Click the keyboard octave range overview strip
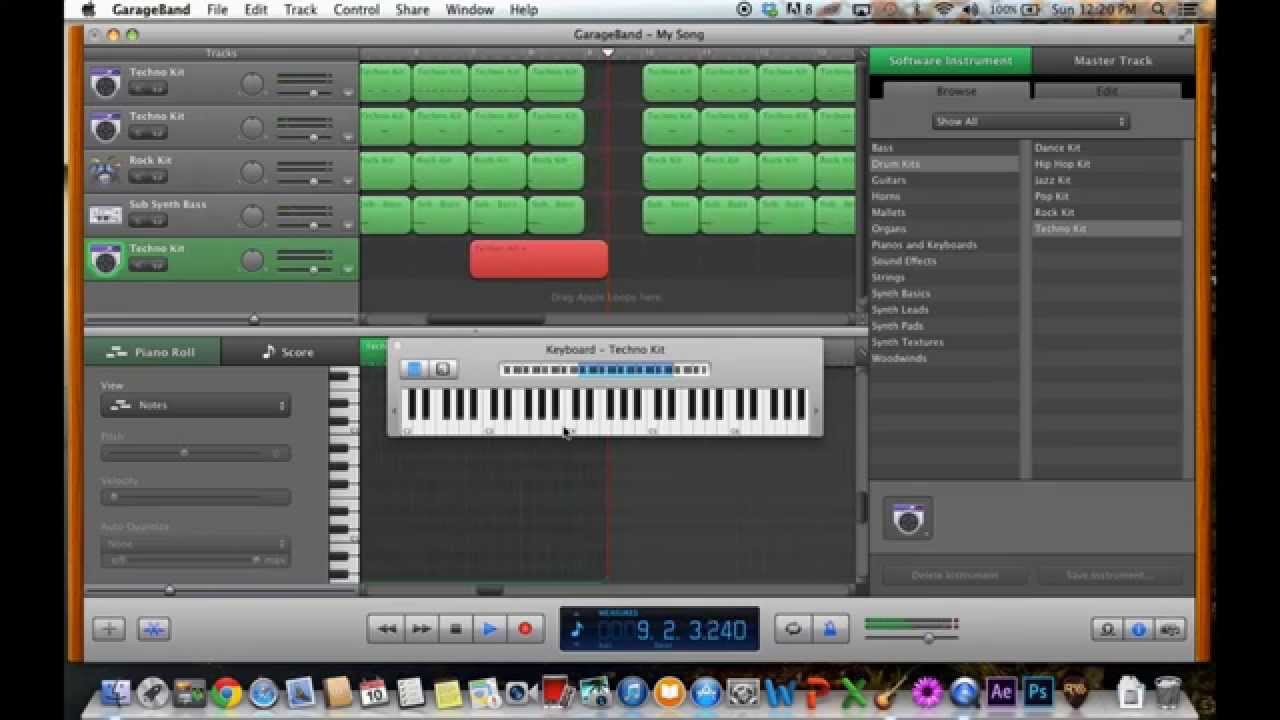Image resolution: width=1280 pixels, height=720 pixels. (x=605, y=370)
